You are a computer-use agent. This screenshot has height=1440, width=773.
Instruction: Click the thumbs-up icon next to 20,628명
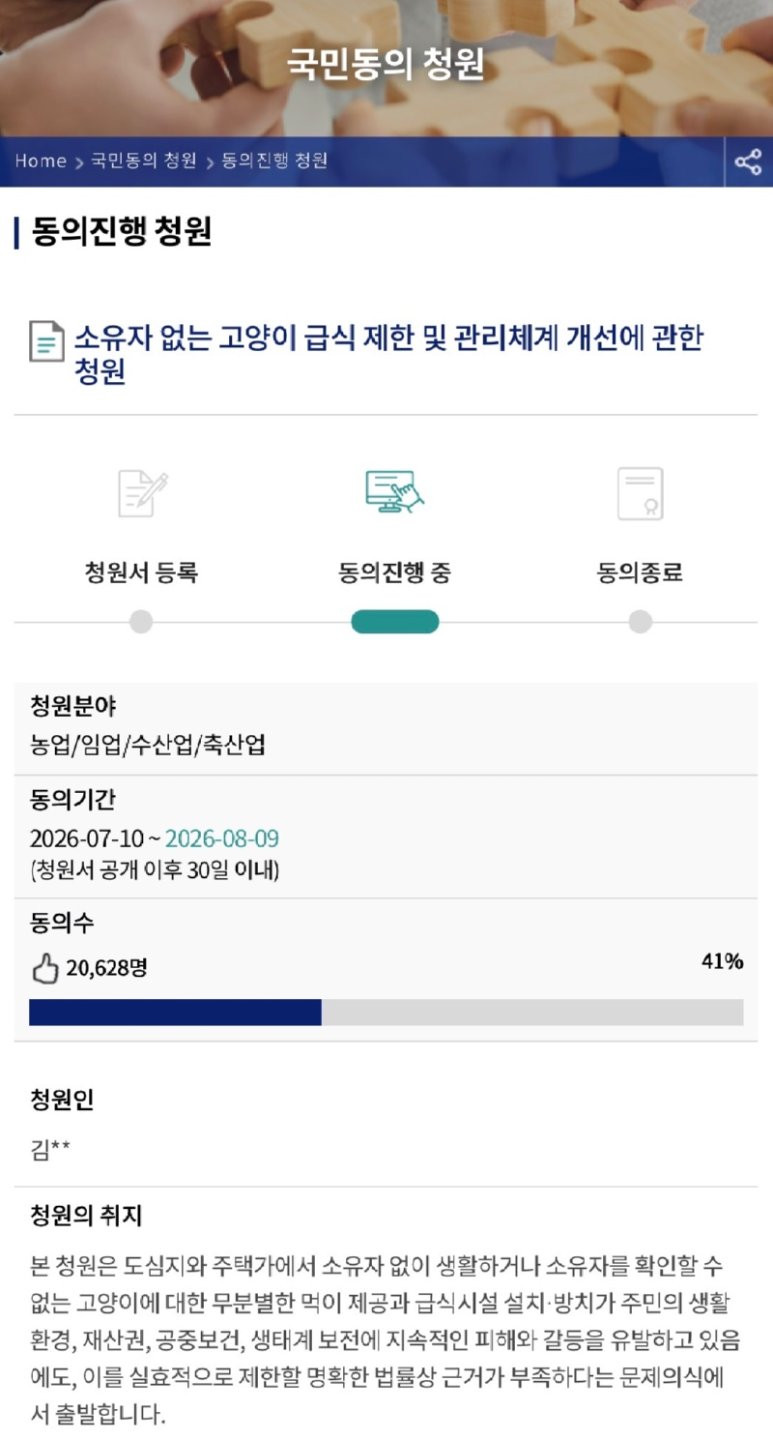click(45, 968)
